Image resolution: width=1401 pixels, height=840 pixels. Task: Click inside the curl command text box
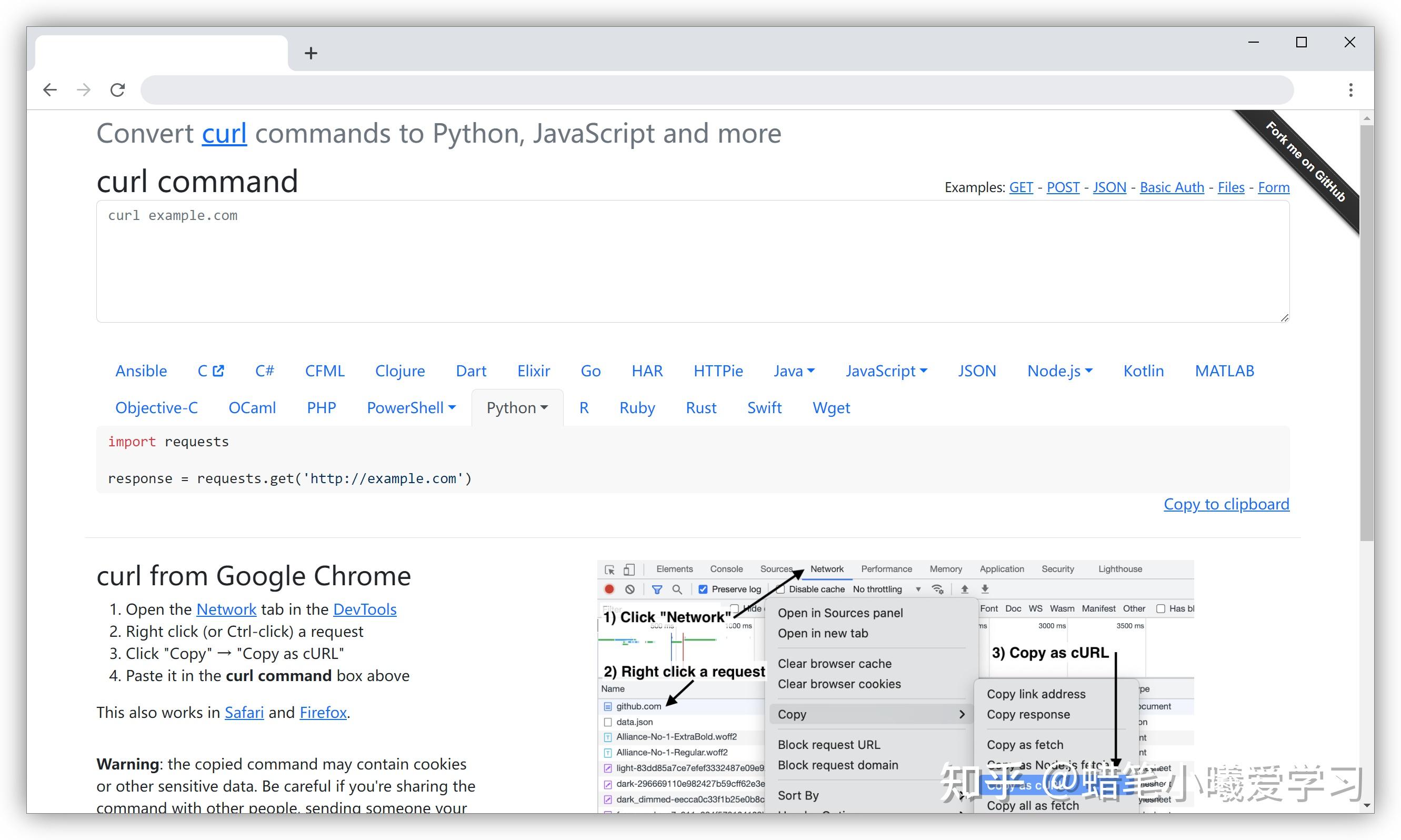(x=693, y=261)
